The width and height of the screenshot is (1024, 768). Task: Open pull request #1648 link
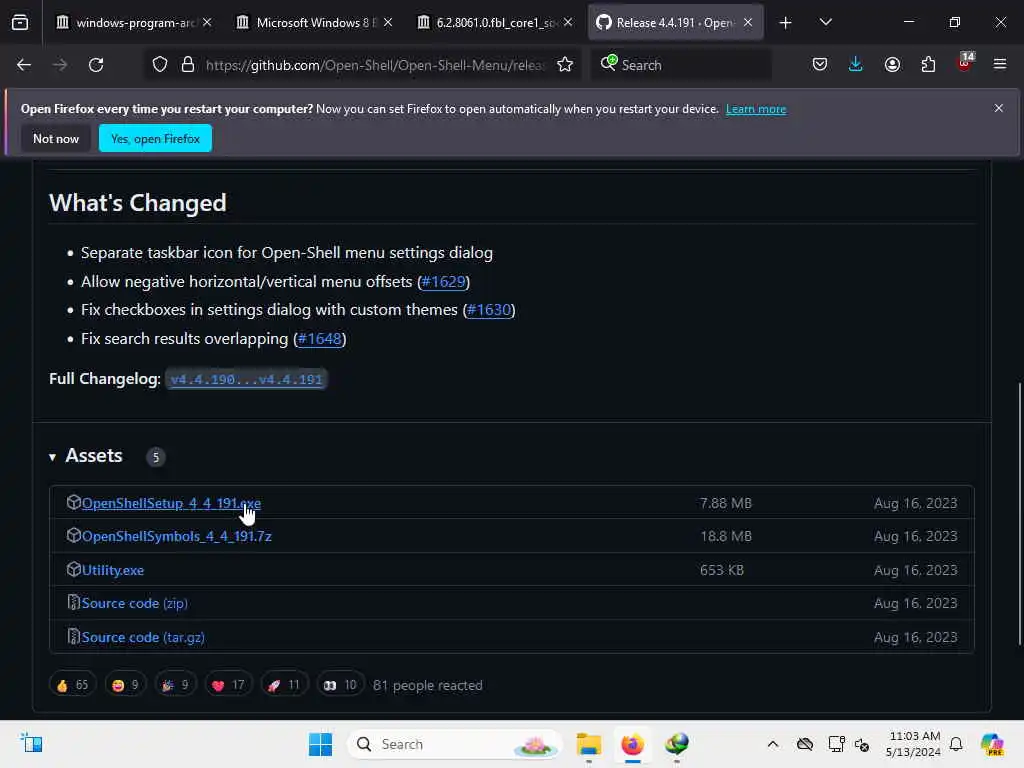[x=319, y=338]
